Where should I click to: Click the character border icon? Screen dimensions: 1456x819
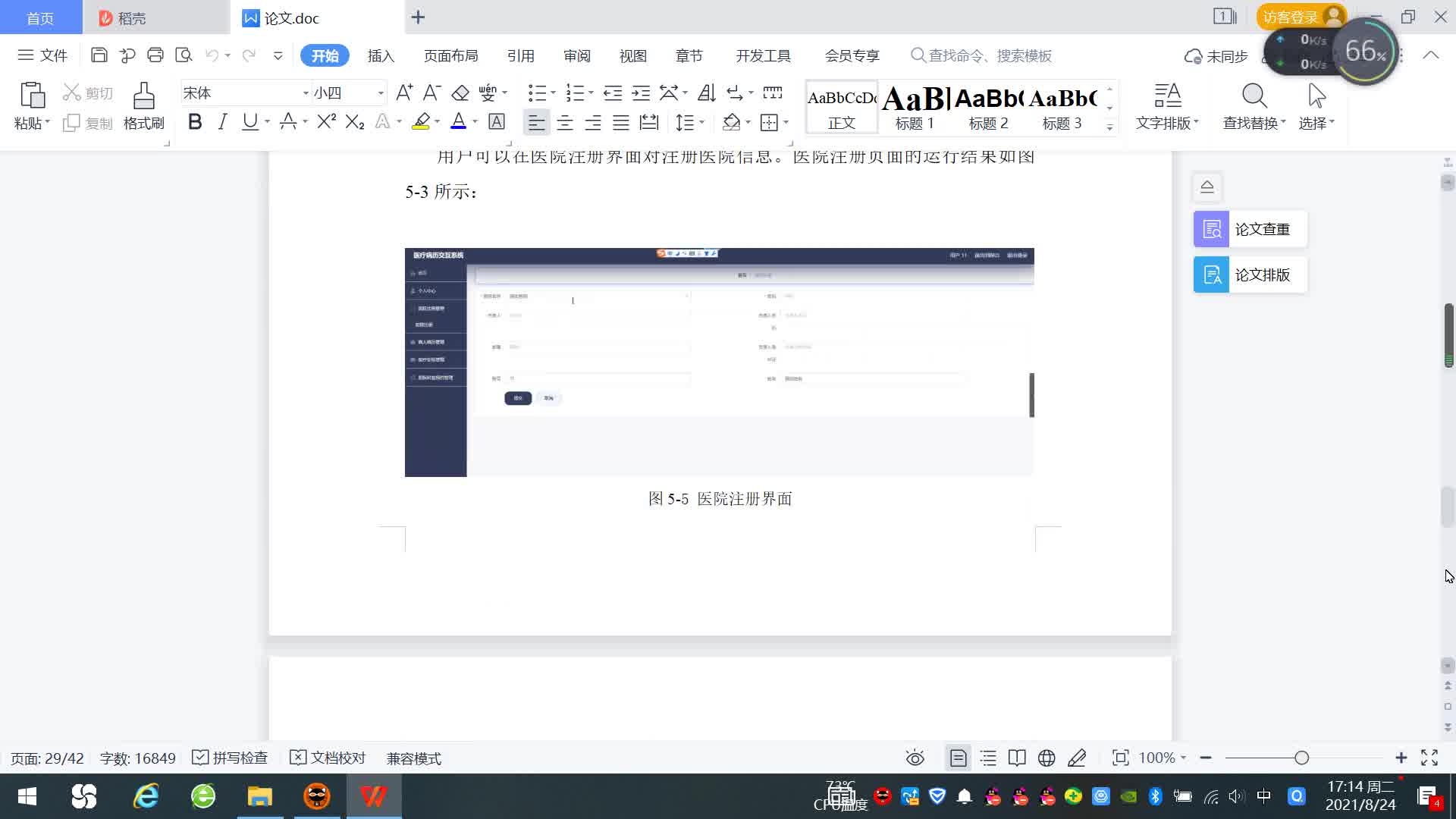[x=497, y=121]
